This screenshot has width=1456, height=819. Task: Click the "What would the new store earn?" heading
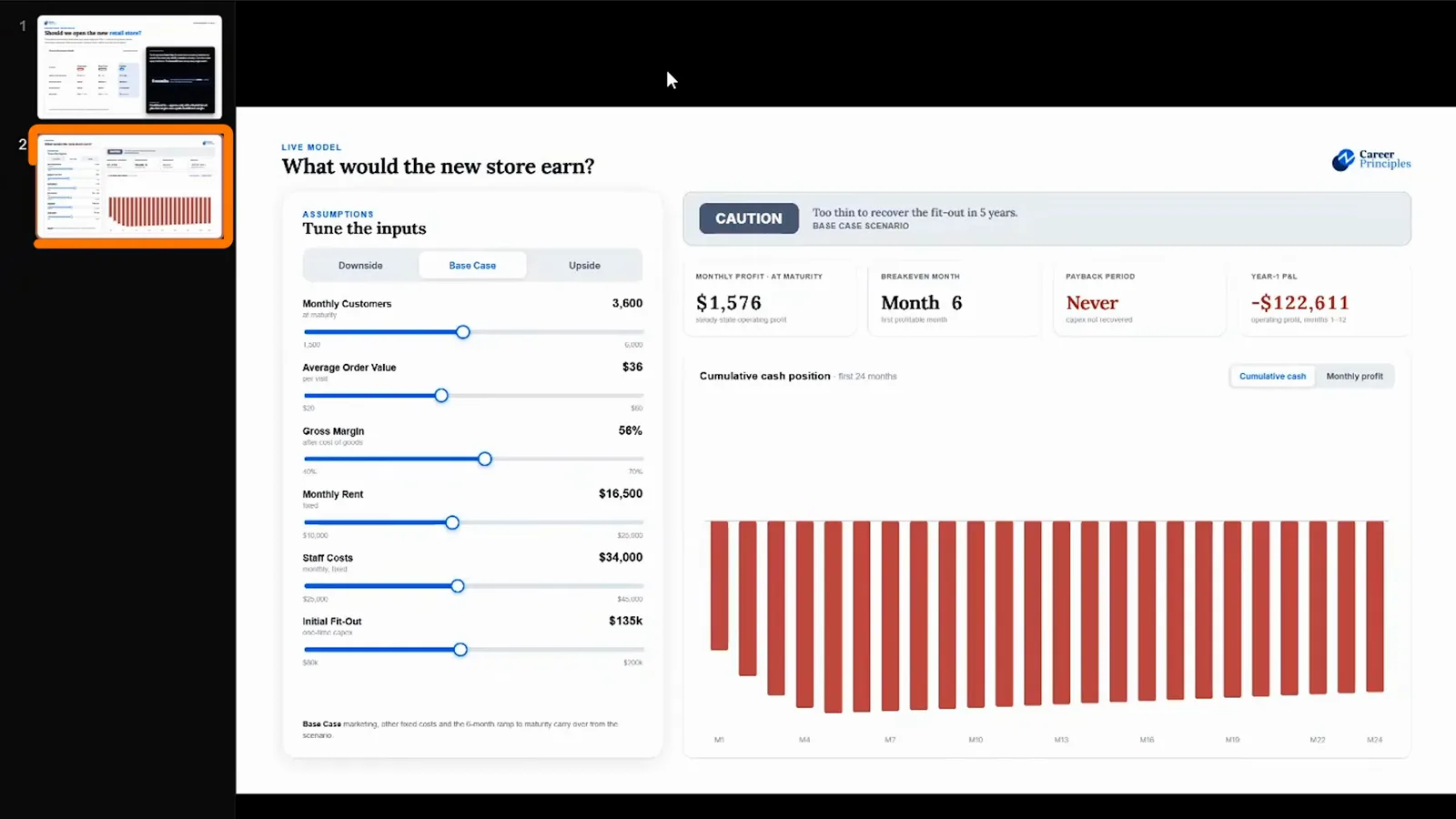click(438, 167)
